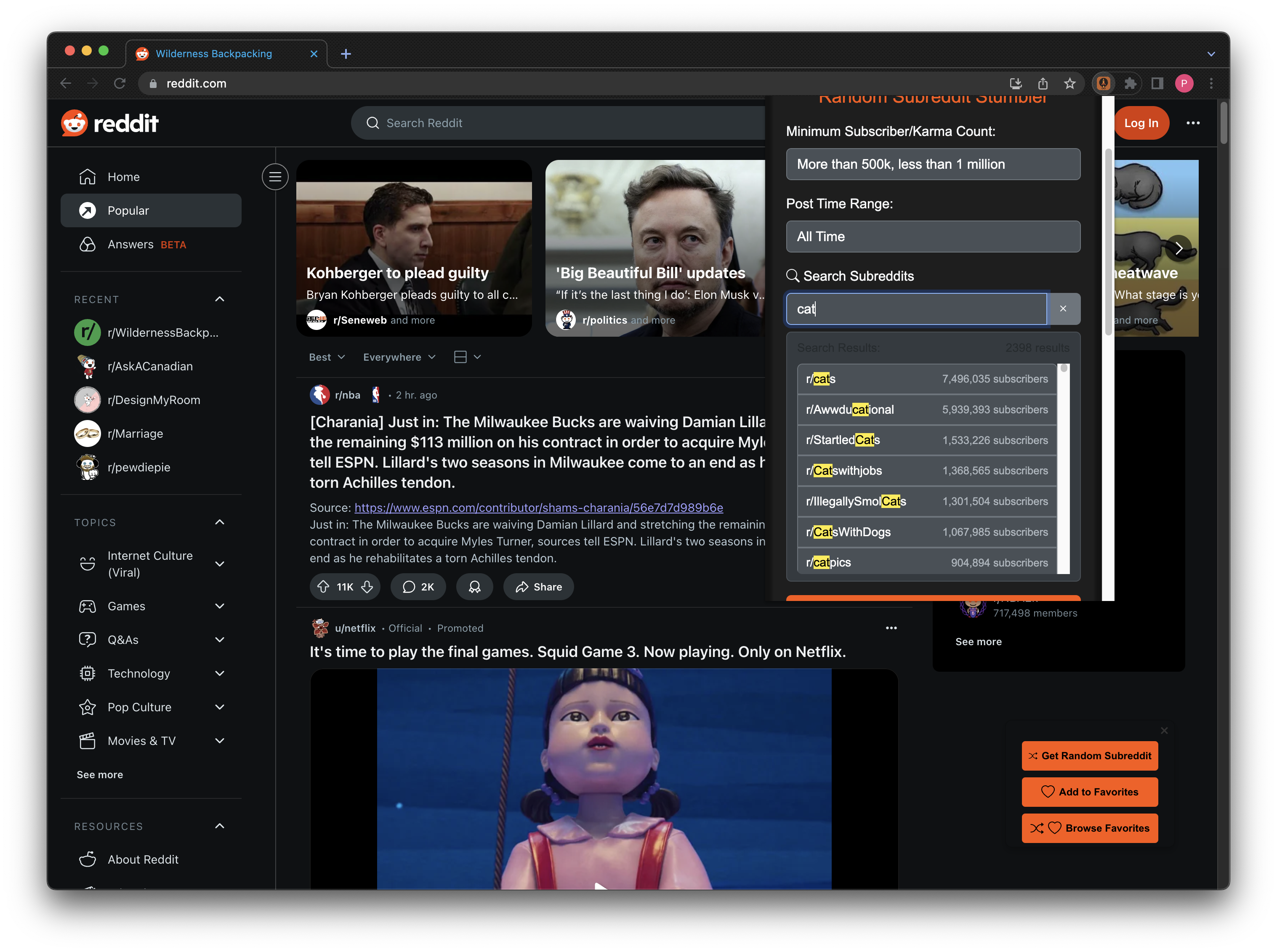
Task: Select r/cats search result
Action: (927, 379)
